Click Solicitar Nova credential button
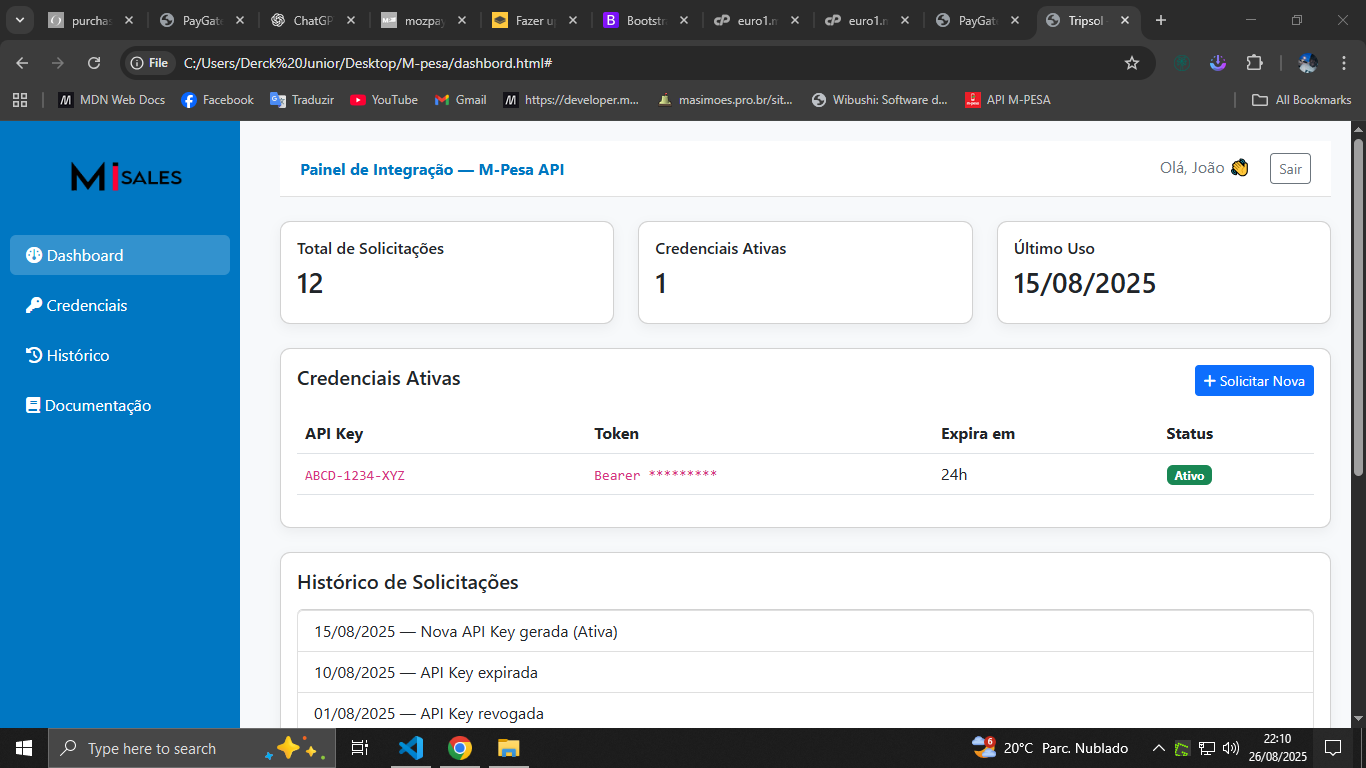1366x768 pixels. (1253, 381)
